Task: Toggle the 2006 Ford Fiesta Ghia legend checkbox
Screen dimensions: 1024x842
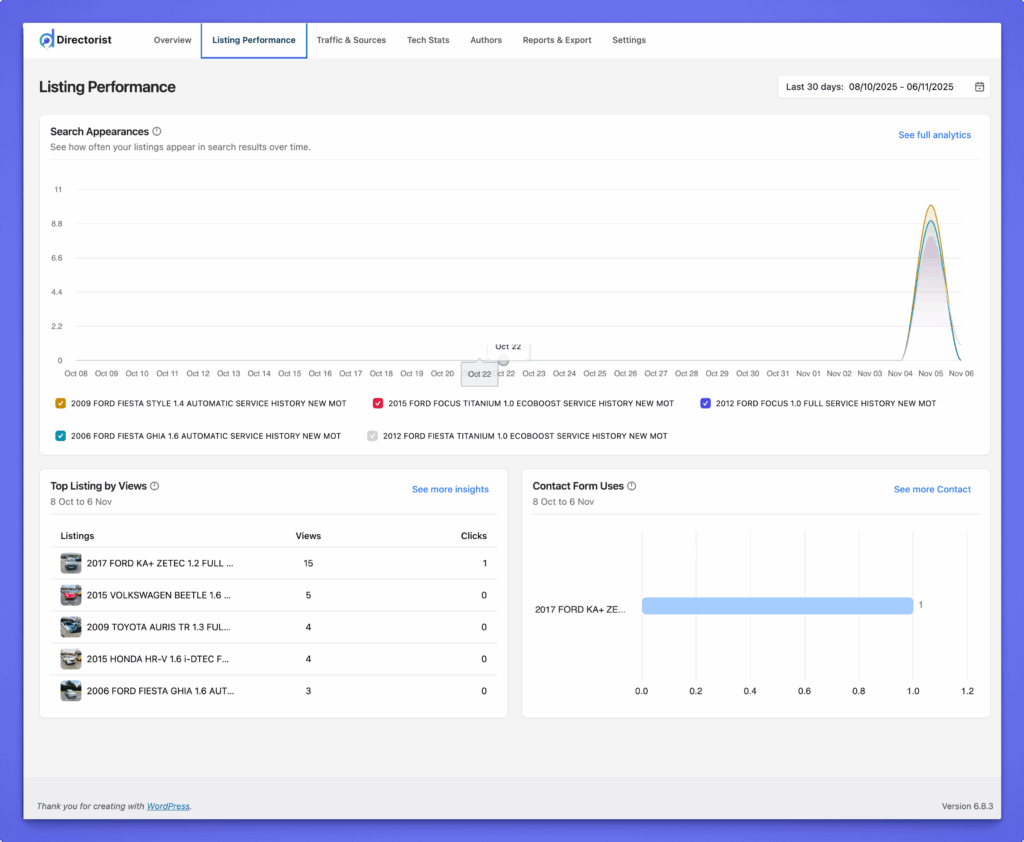Action: 61,436
